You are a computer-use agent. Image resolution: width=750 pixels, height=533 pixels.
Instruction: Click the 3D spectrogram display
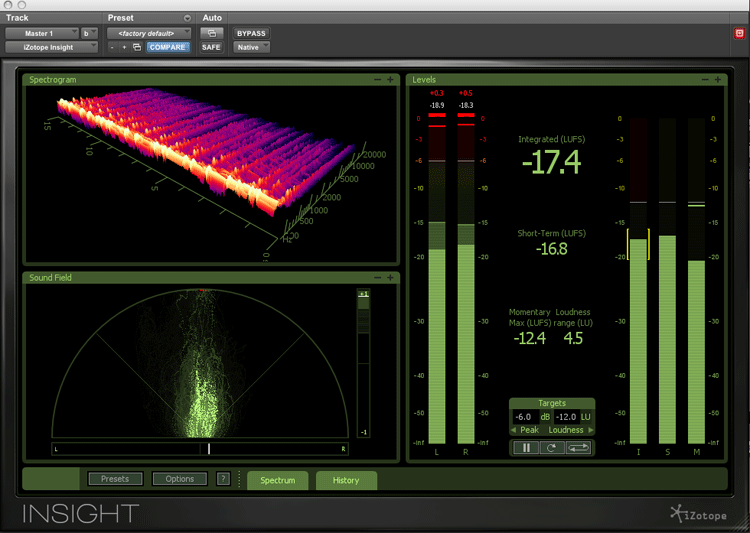click(x=211, y=174)
